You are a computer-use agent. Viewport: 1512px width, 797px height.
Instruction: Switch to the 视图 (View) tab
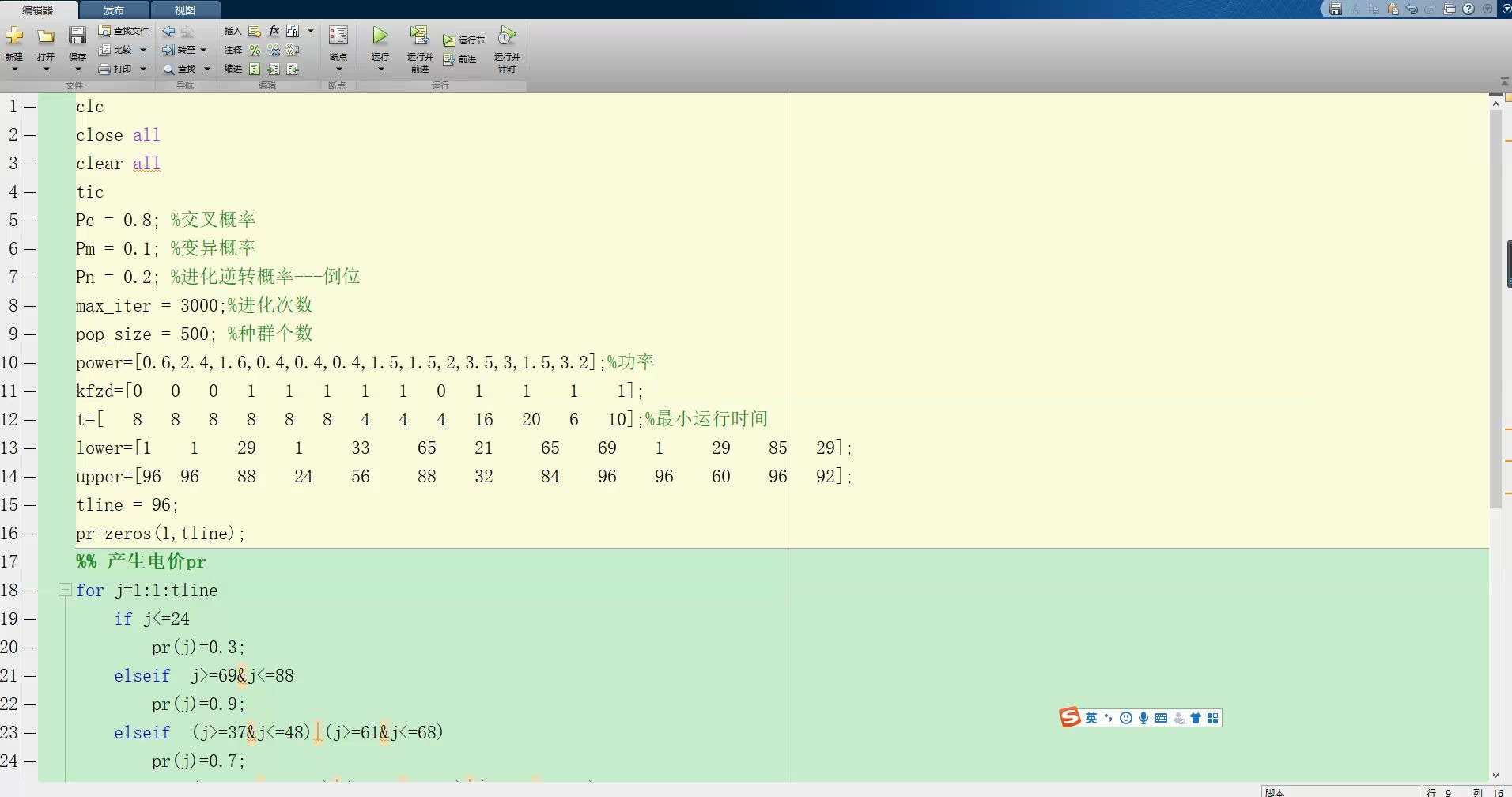[x=185, y=10]
